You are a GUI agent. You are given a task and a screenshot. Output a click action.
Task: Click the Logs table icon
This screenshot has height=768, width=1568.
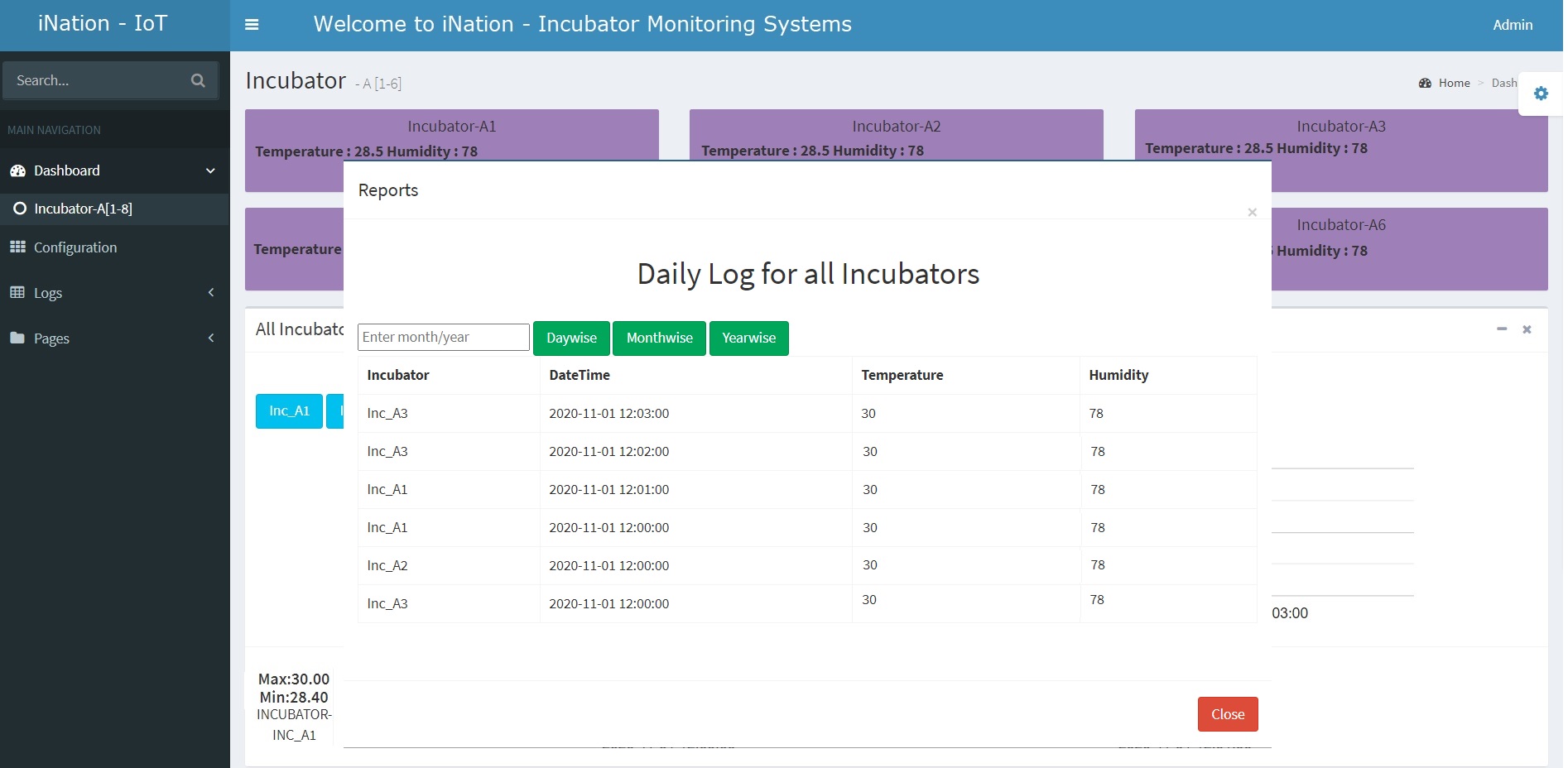(x=17, y=292)
